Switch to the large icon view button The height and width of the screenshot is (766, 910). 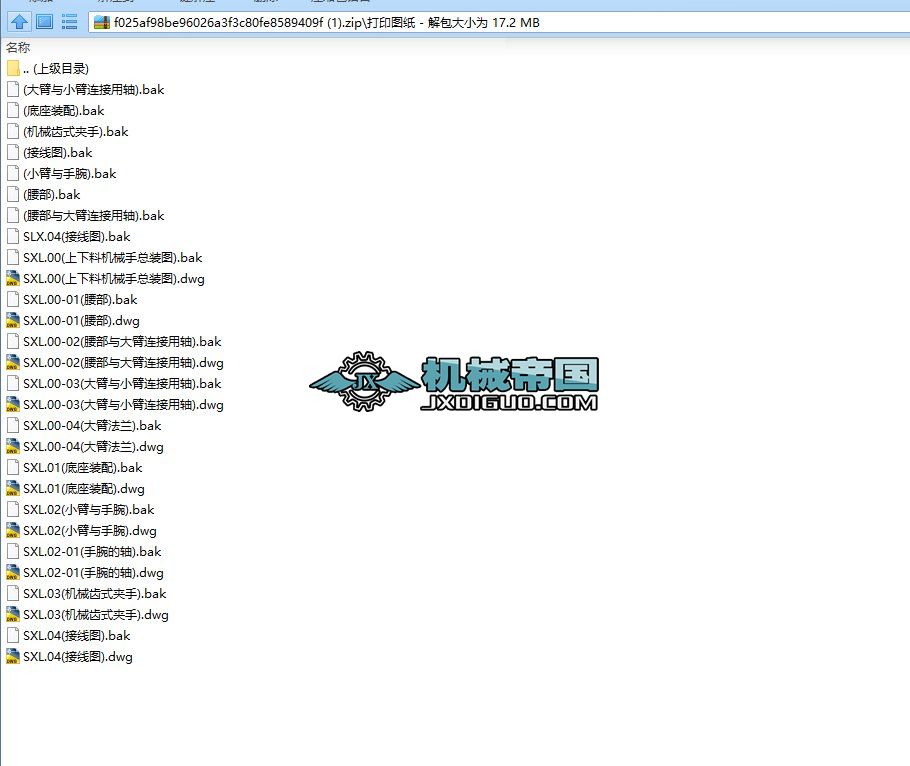44,23
